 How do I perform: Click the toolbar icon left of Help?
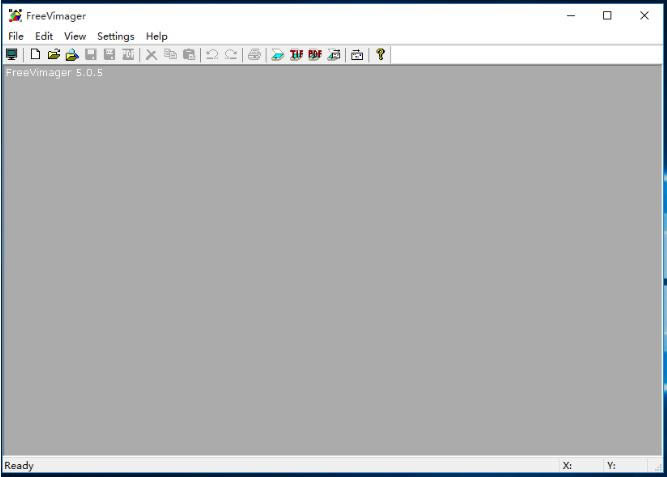357,54
